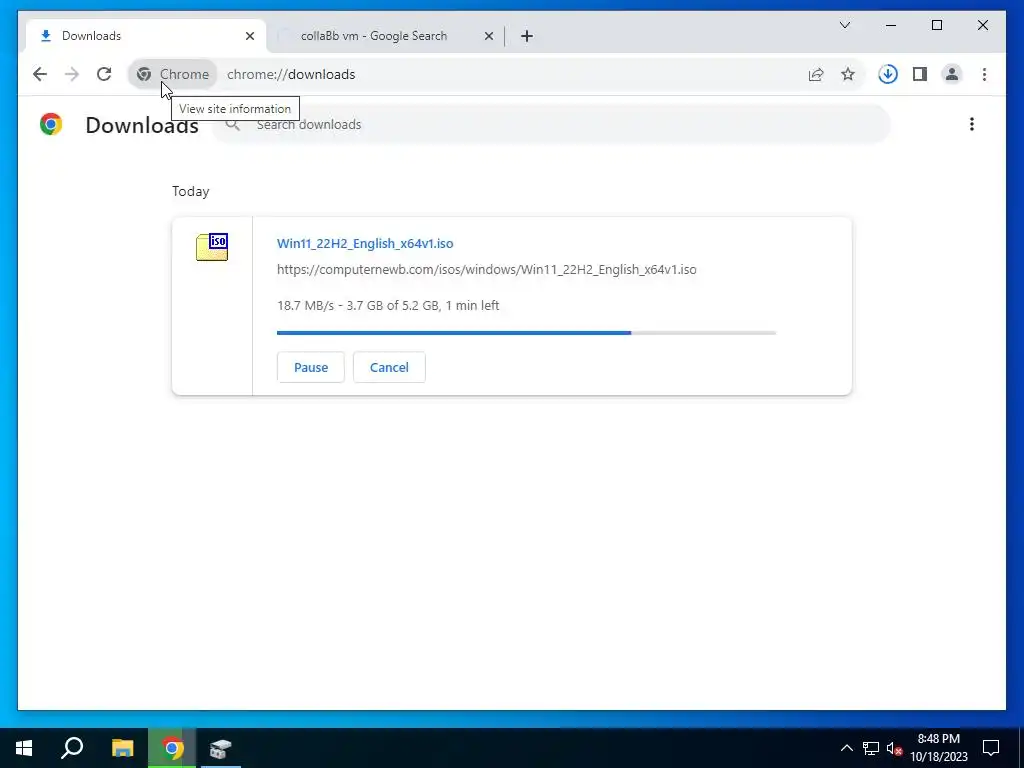Click the computernewb.com source URL

click(487, 269)
